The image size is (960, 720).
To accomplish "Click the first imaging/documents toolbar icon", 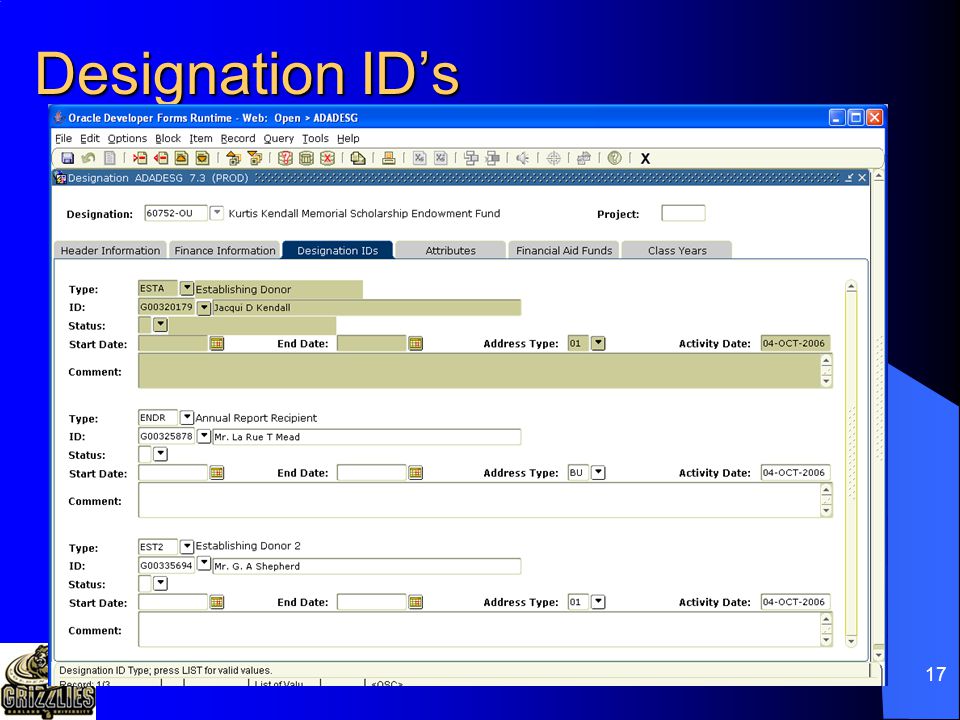I will pos(471,158).
